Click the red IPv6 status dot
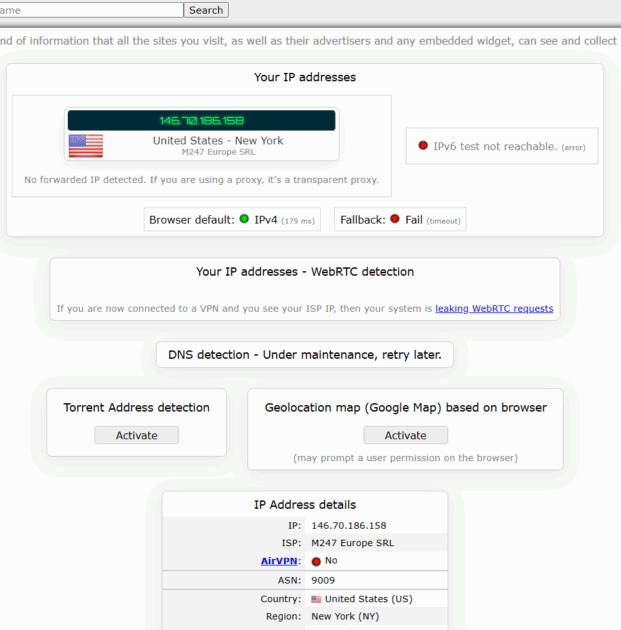621x630 pixels. pyautogui.click(x=423, y=147)
